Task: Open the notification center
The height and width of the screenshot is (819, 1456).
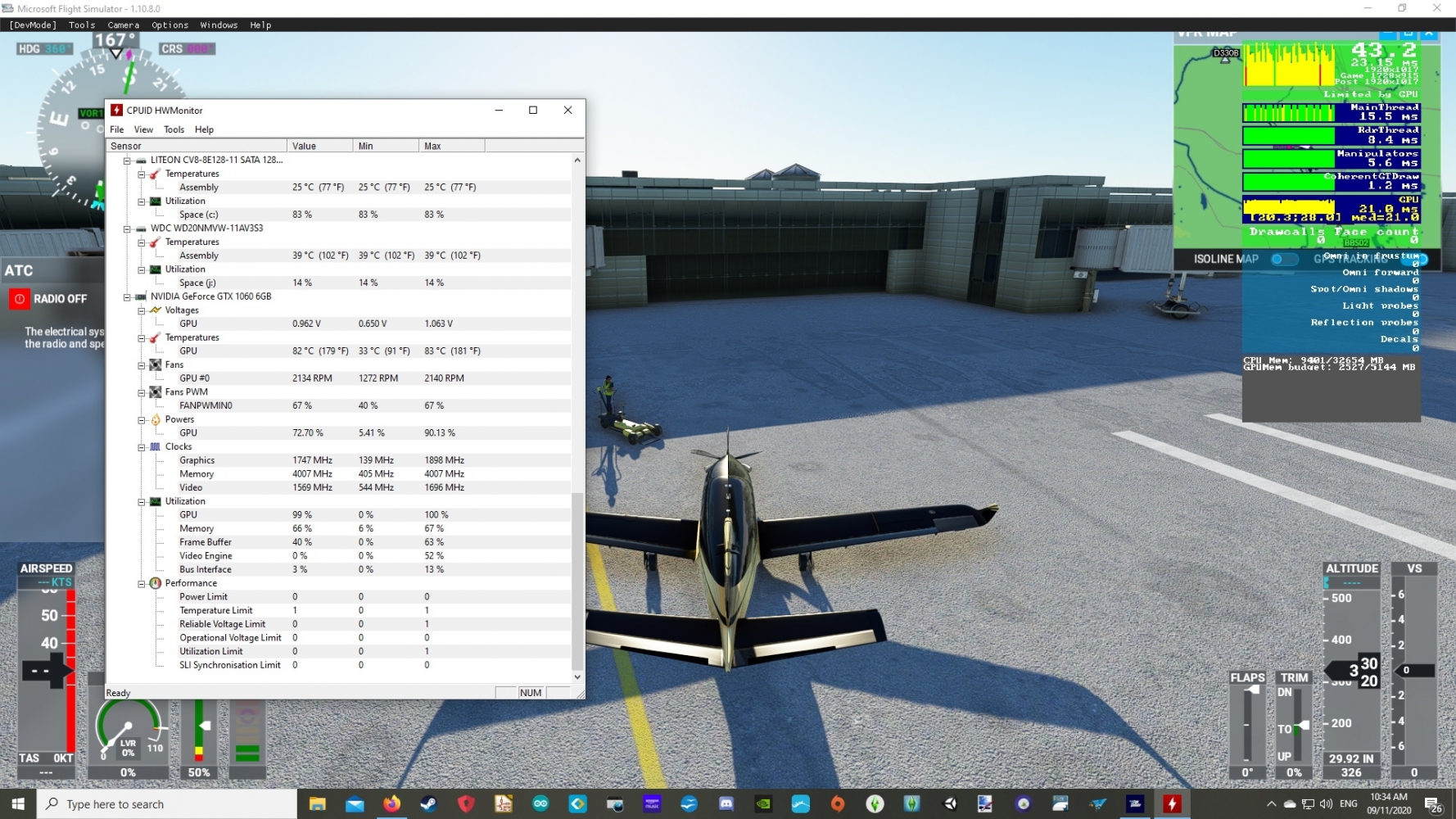Action: pyautogui.click(x=1433, y=804)
